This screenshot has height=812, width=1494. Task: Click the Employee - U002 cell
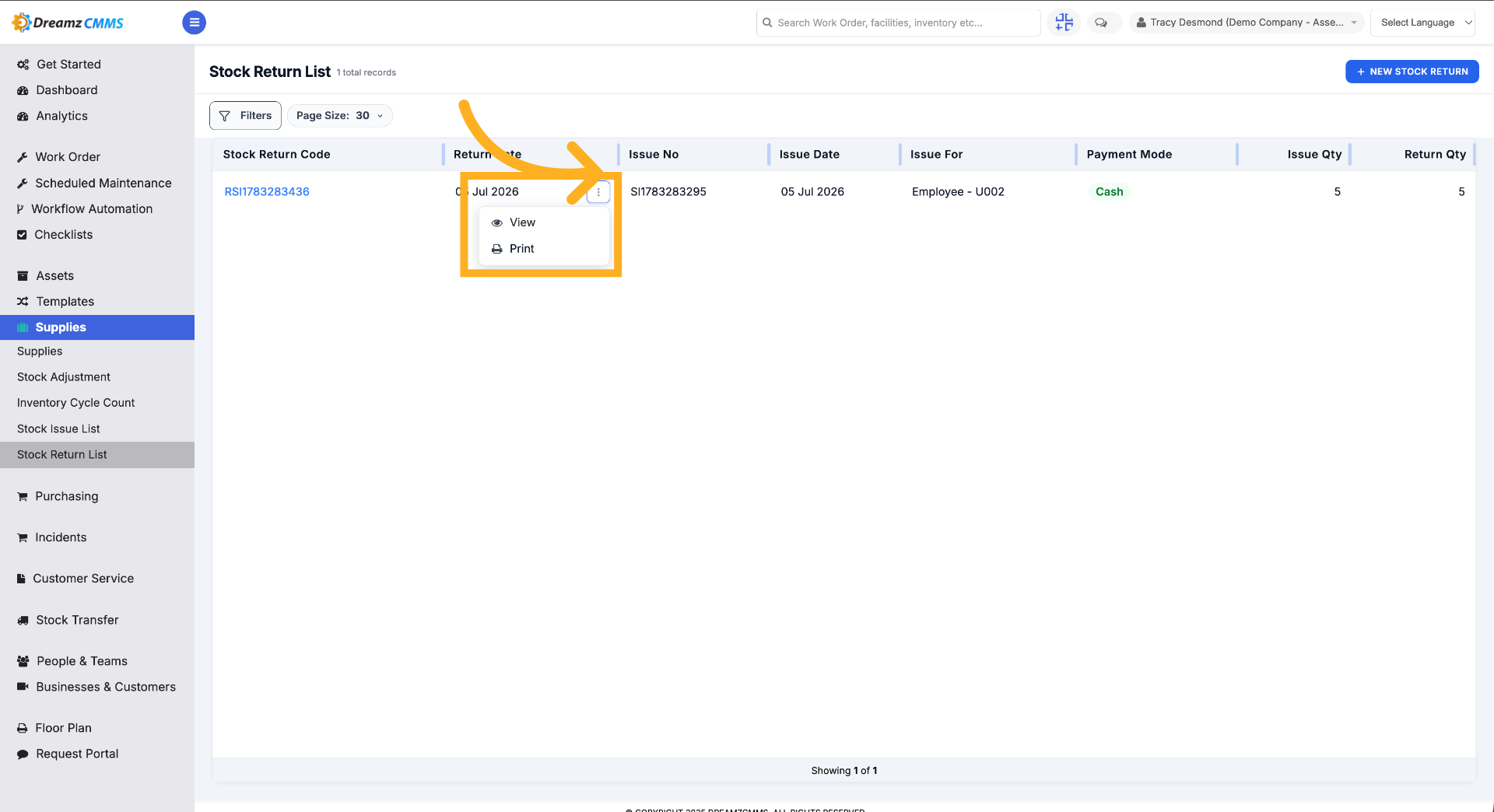[x=958, y=191]
